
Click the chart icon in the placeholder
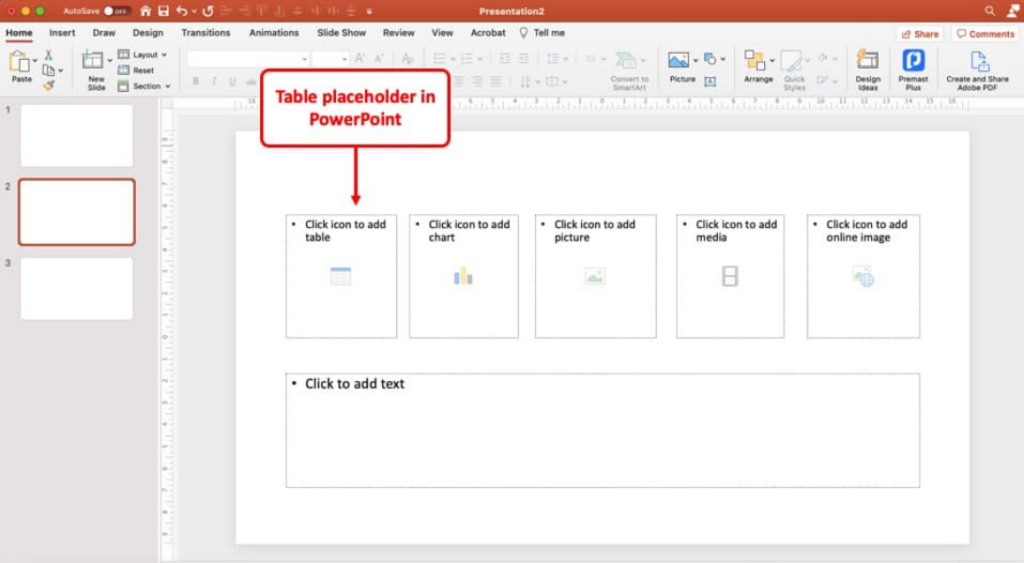(x=463, y=276)
